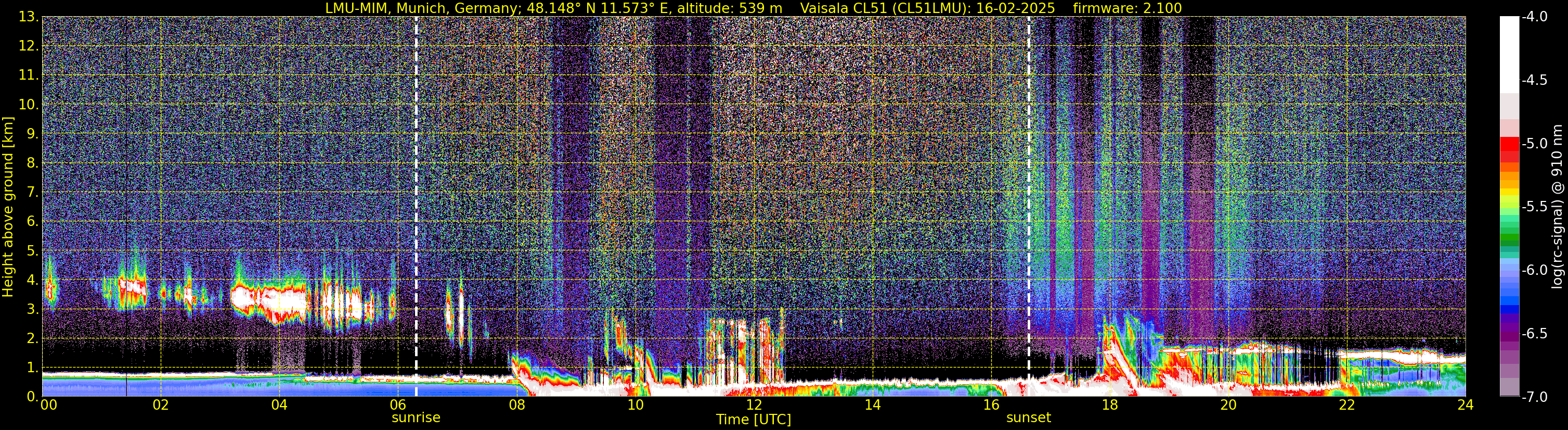Click the 'sunset' label below the time axis
1568x430 pixels.
pos(1029,418)
